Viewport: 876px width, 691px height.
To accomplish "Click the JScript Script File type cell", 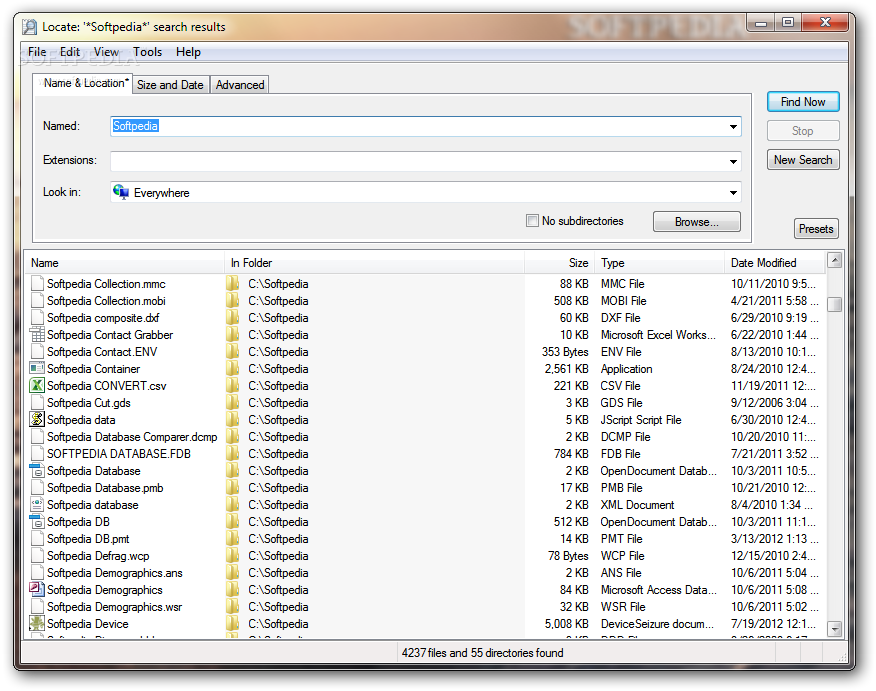I will [x=641, y=420].
